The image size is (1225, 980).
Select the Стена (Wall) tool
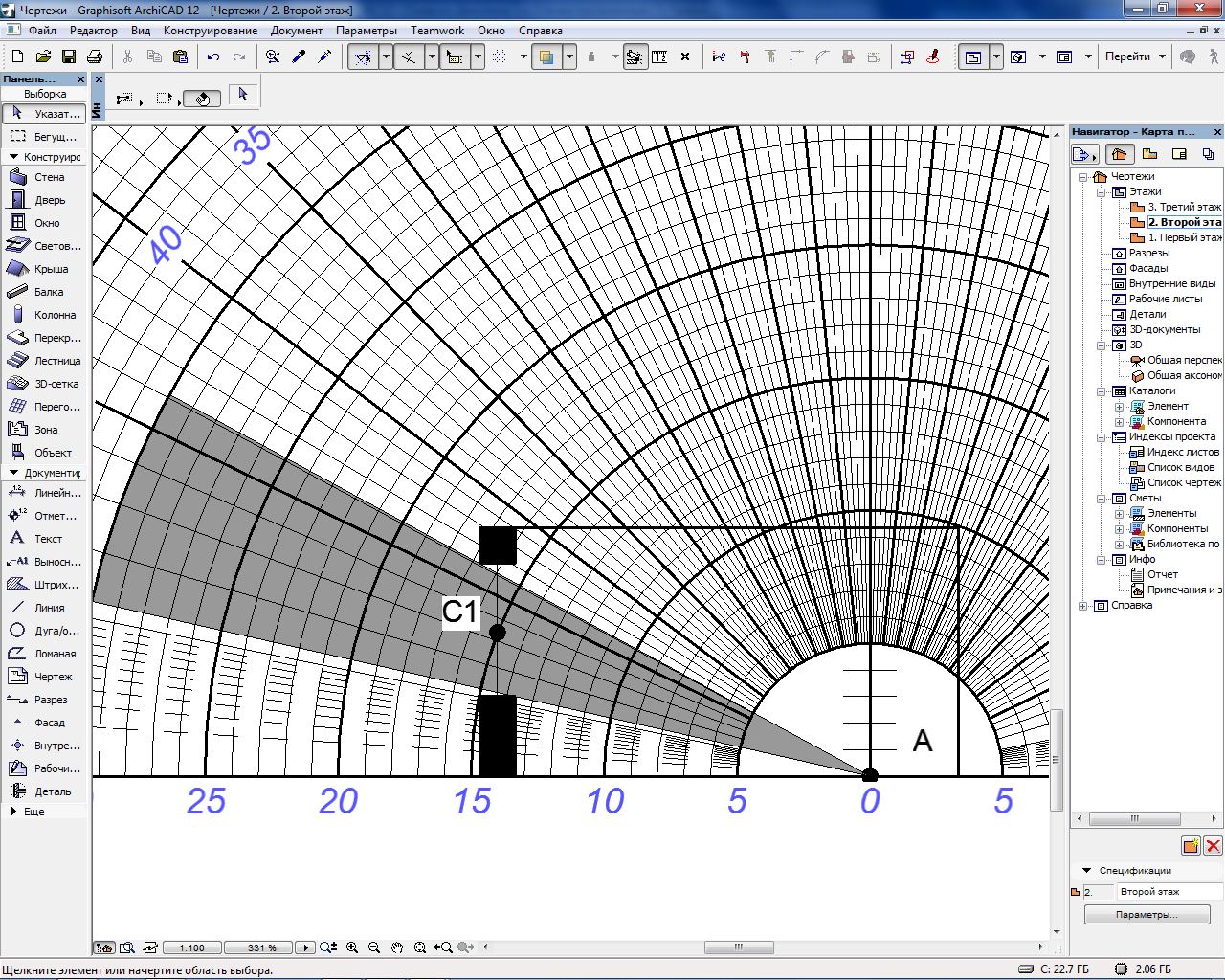click(x=44, y=177)
